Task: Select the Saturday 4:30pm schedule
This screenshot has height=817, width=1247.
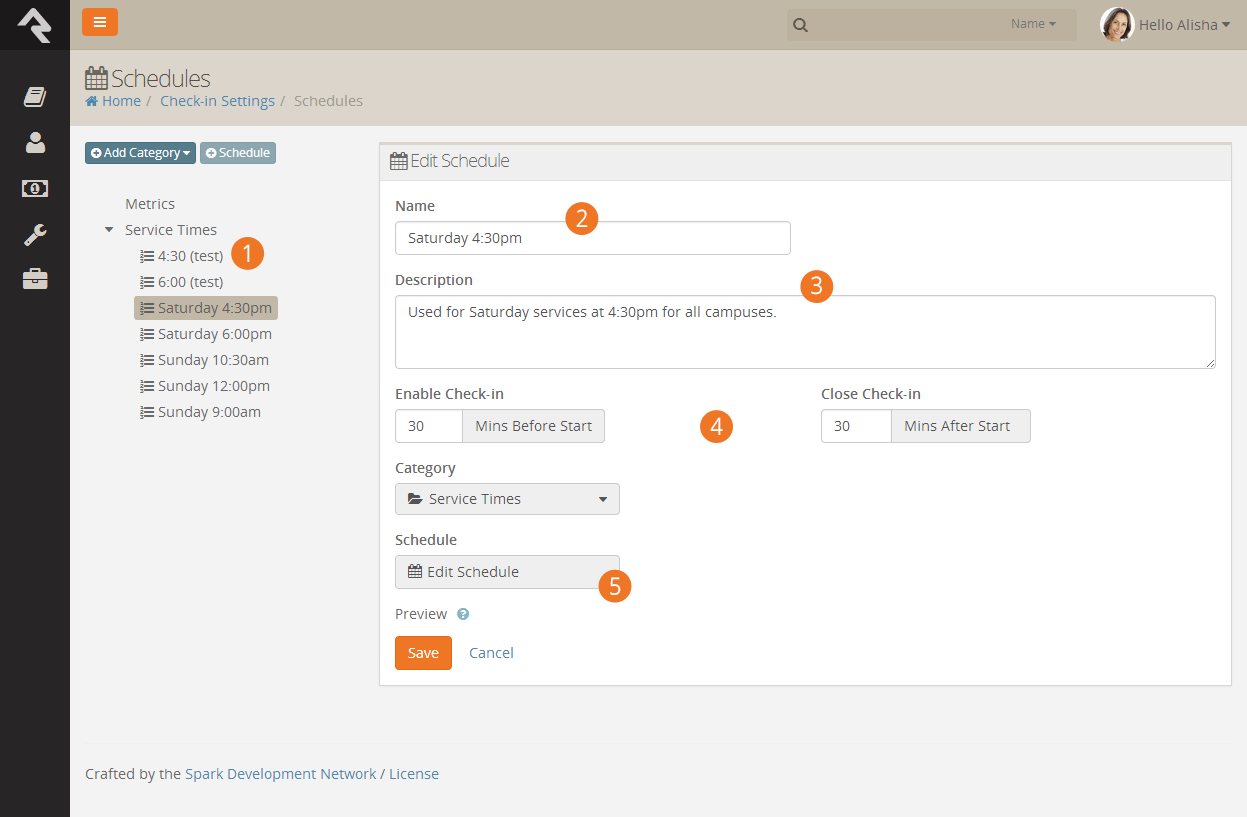Action: [206, 308]
